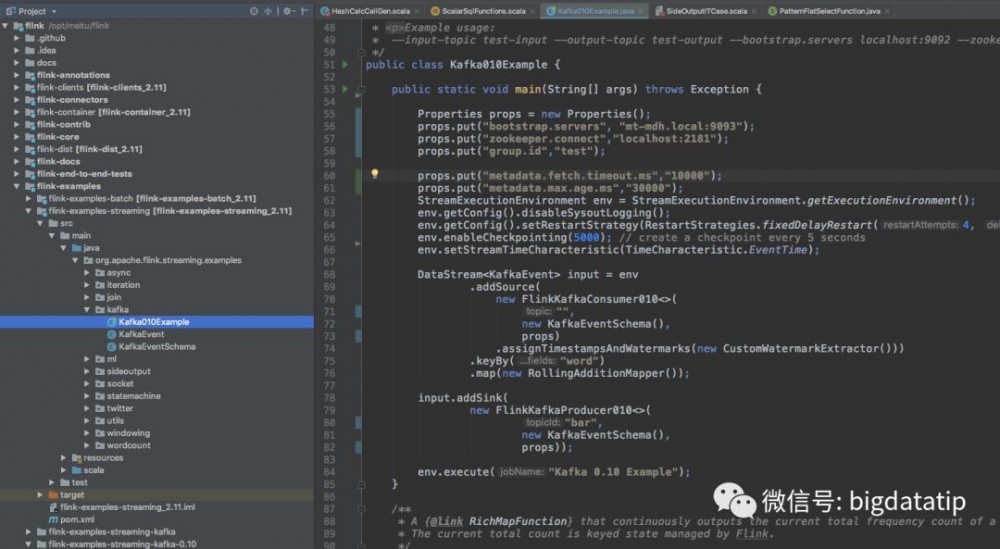Select the wordcount package
The image size is (1000, 549).
click(x=129, y=446)
